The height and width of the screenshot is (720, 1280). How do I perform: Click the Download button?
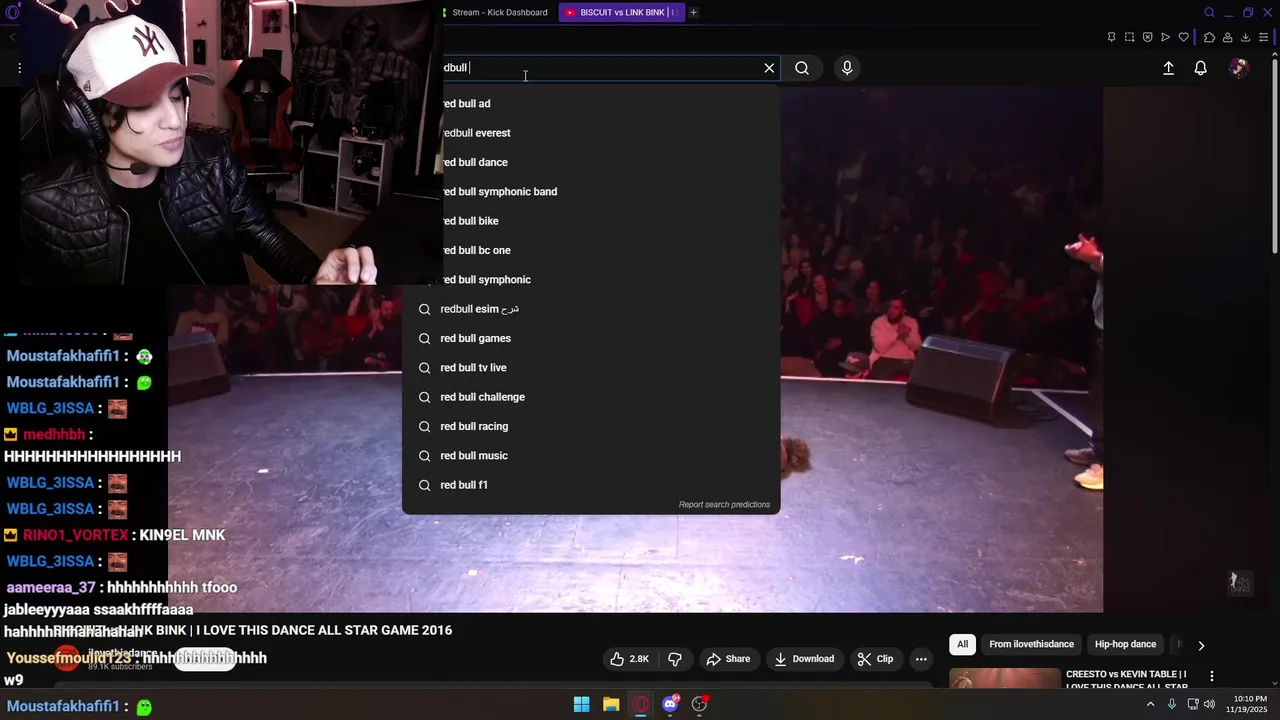tap(804, 659)
